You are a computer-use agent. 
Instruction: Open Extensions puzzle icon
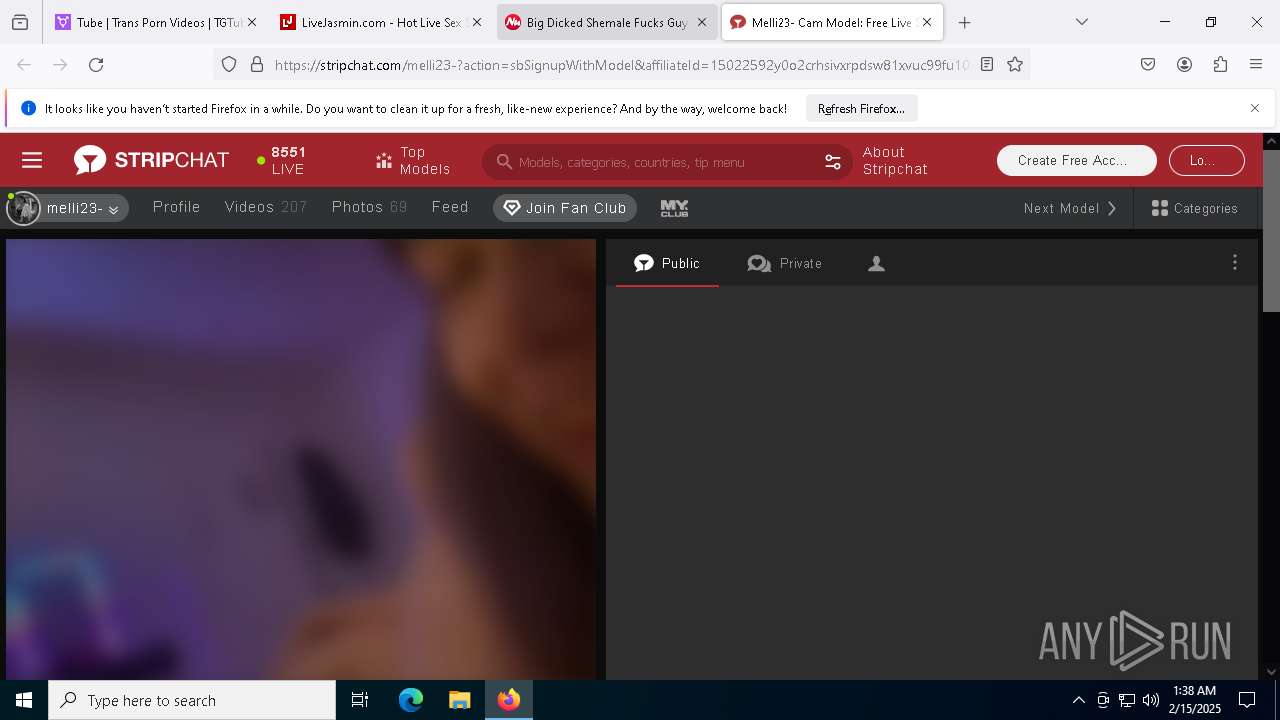click(1220, 64)
